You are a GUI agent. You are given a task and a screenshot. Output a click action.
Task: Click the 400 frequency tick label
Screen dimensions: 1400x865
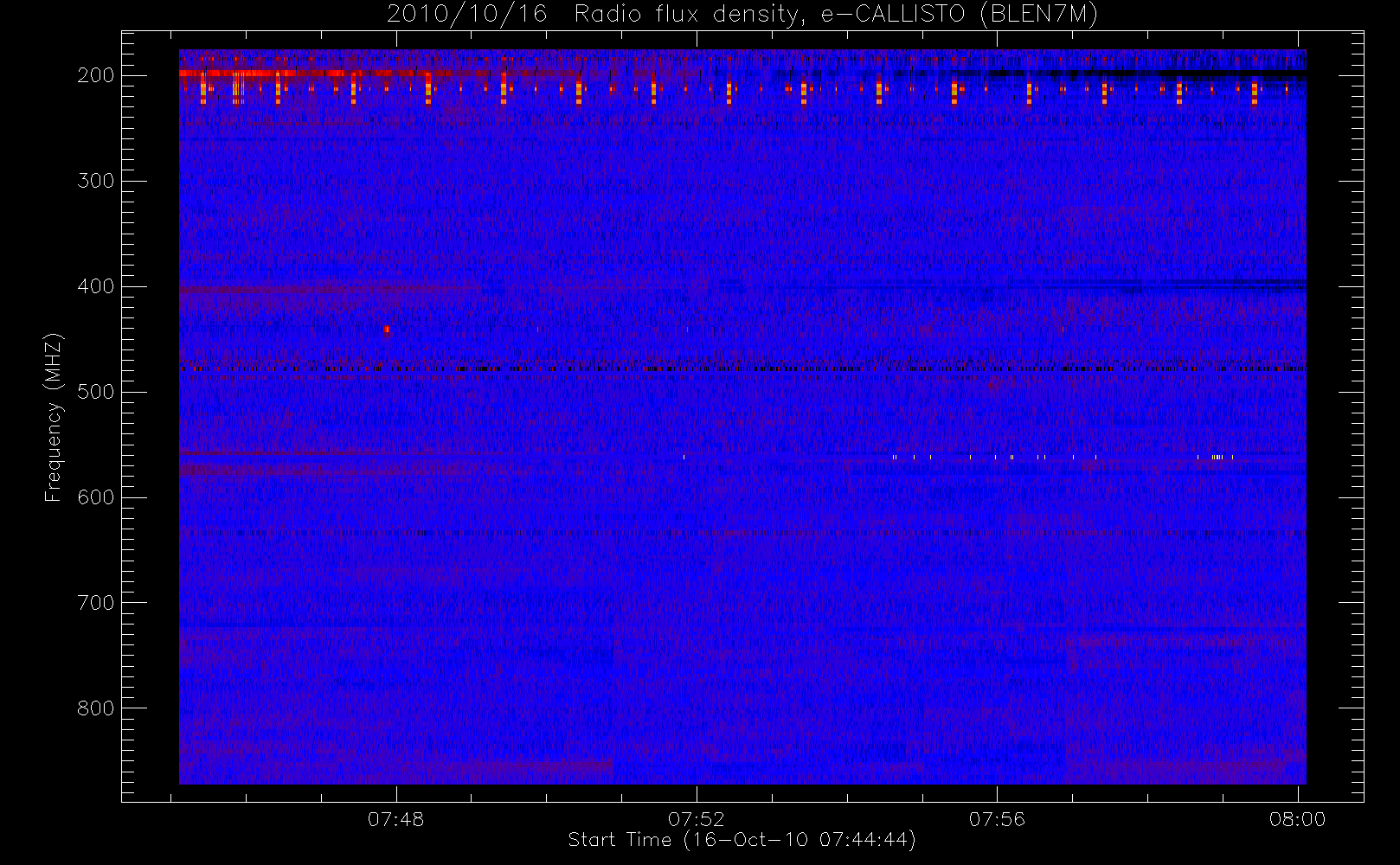[96, 286]
